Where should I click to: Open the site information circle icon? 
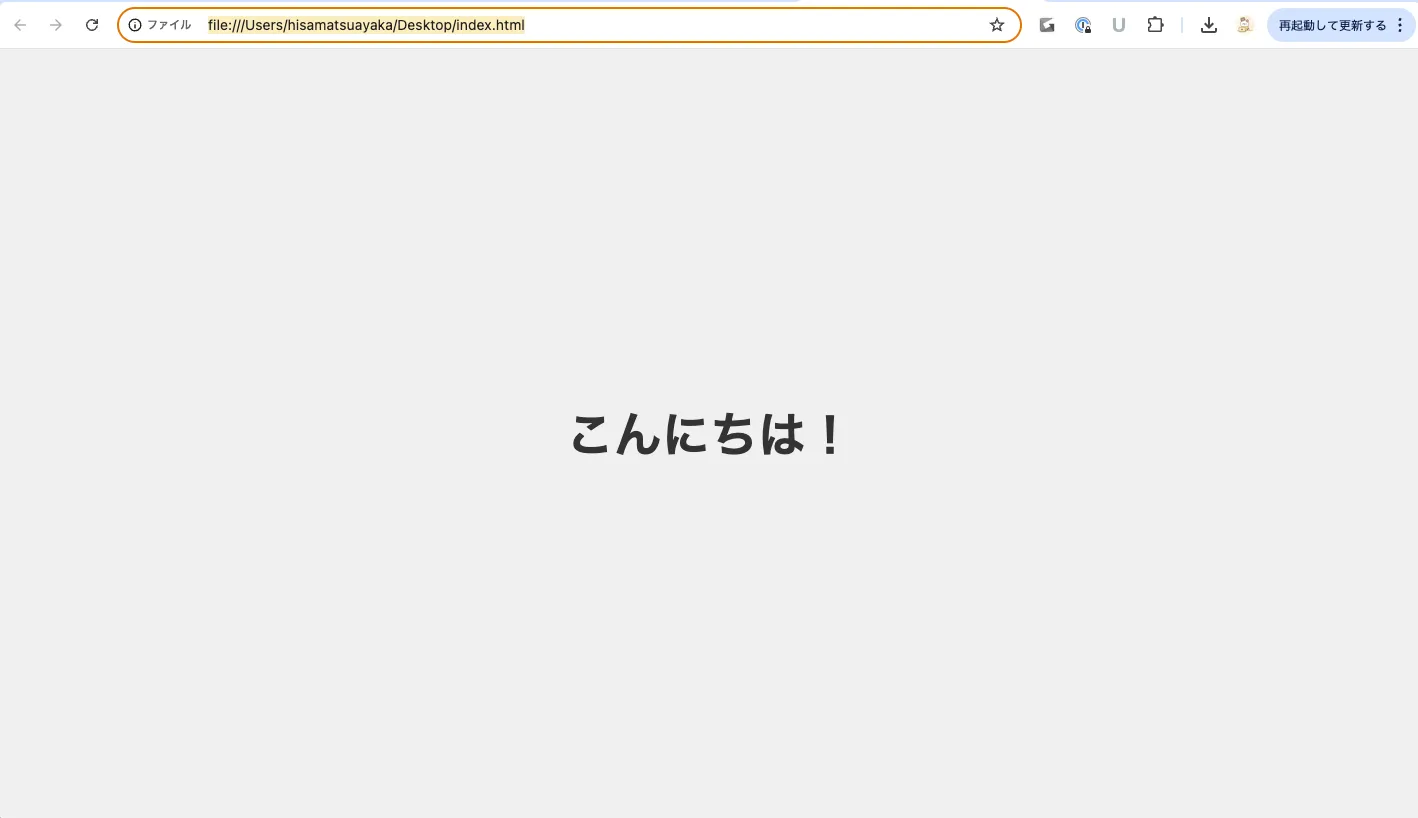pyautogui.click(x=135, y=25)
